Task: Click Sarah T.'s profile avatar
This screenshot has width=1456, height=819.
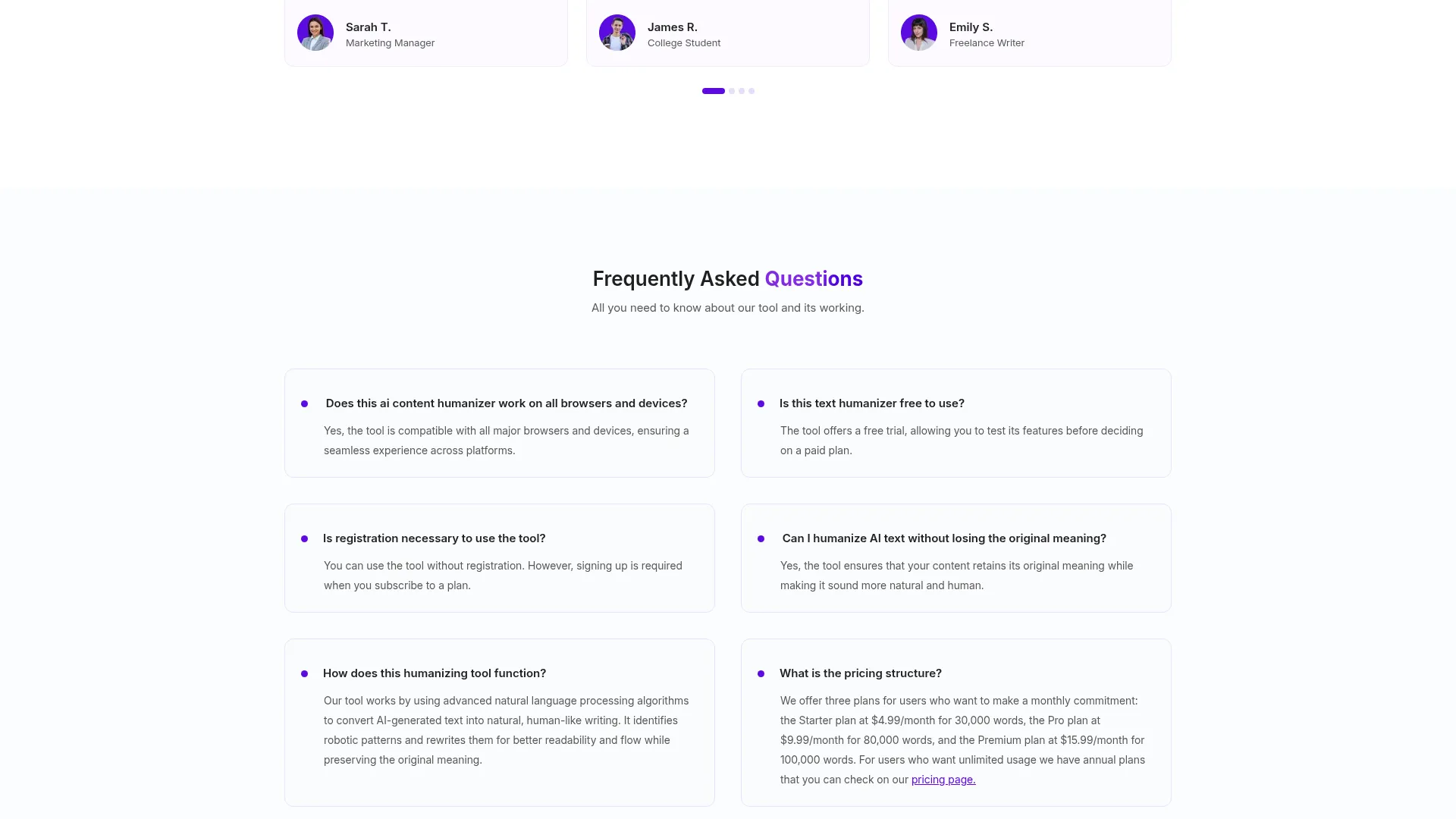Action: tap(315, 33)
